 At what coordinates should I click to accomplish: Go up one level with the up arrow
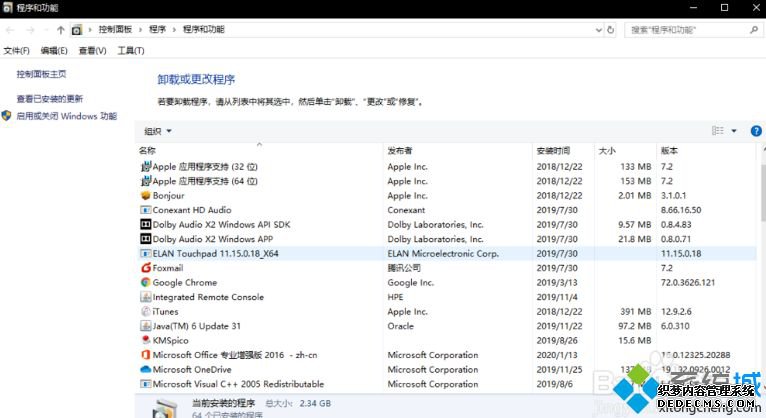pos(61,30)
